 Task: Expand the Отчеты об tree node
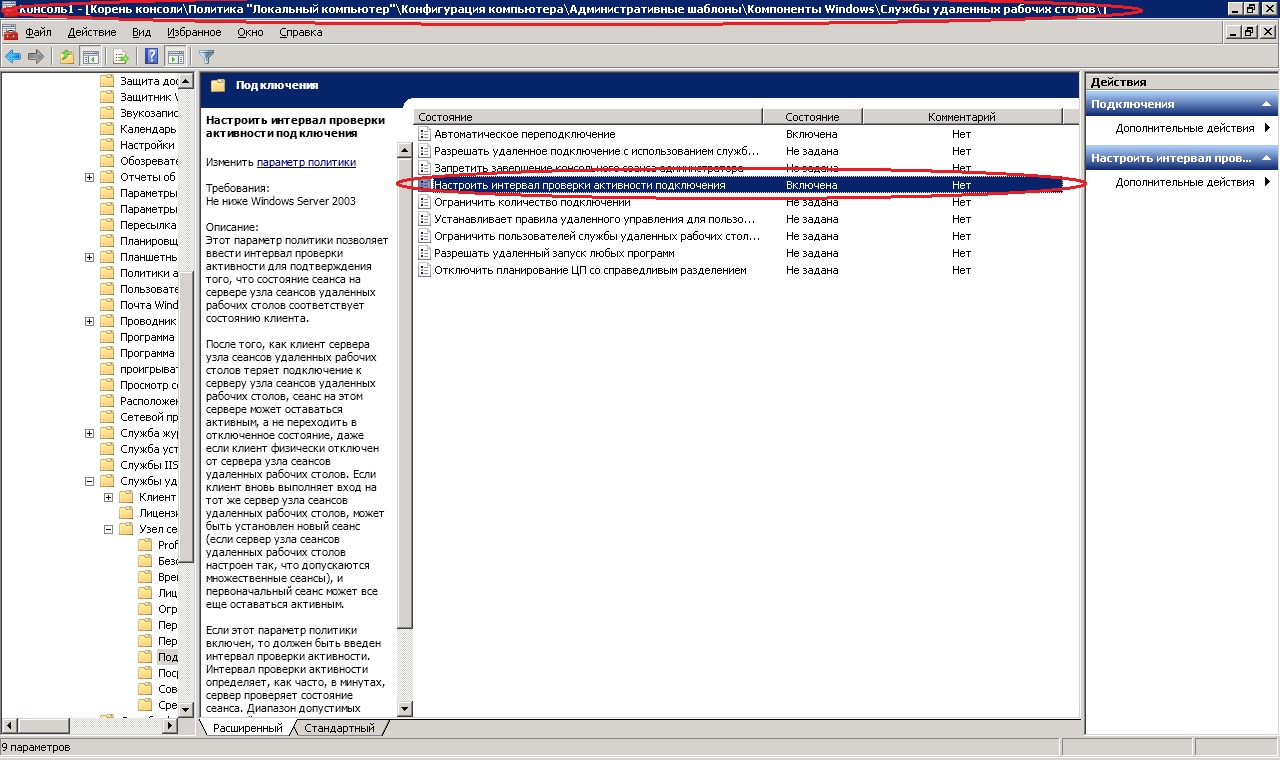click(90, 177)
